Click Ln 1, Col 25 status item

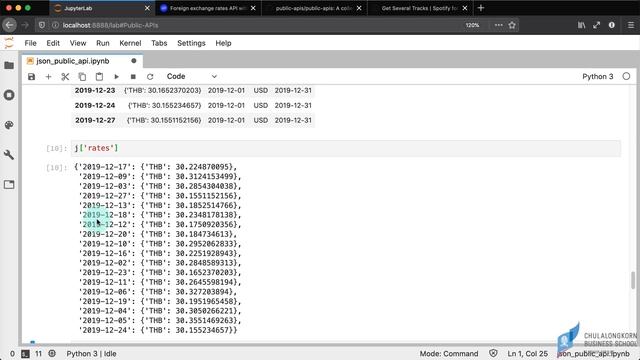pyautogui.click(x=527, y=353)
